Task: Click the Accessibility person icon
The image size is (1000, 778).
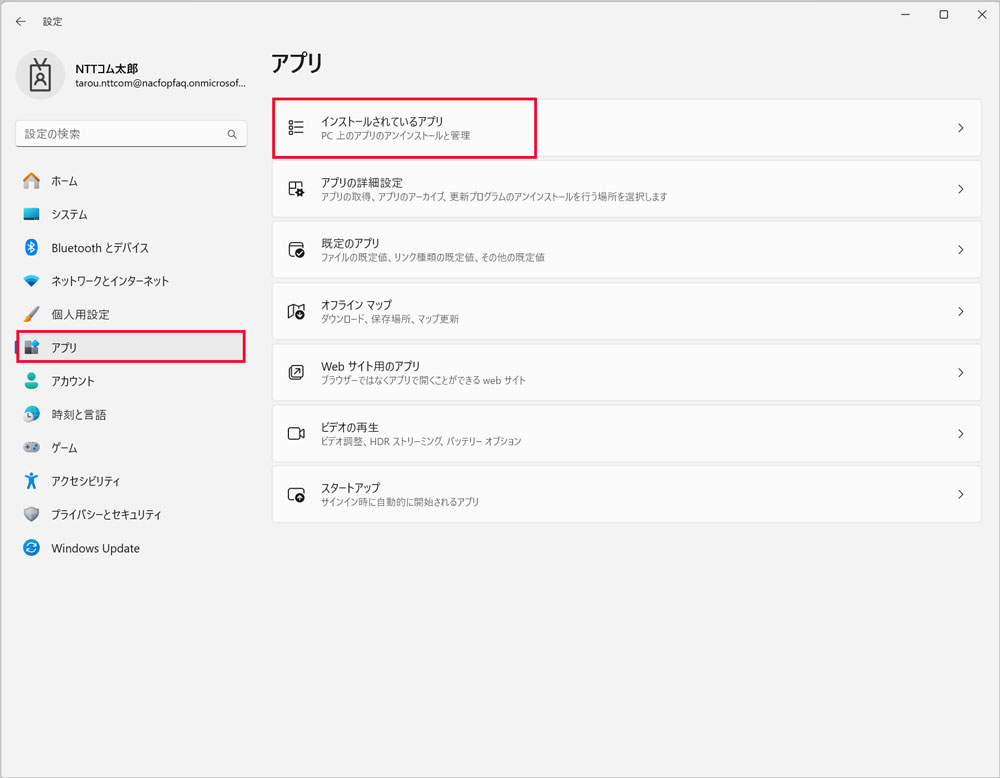Action: pyautogui.click(x=31, y=481)
